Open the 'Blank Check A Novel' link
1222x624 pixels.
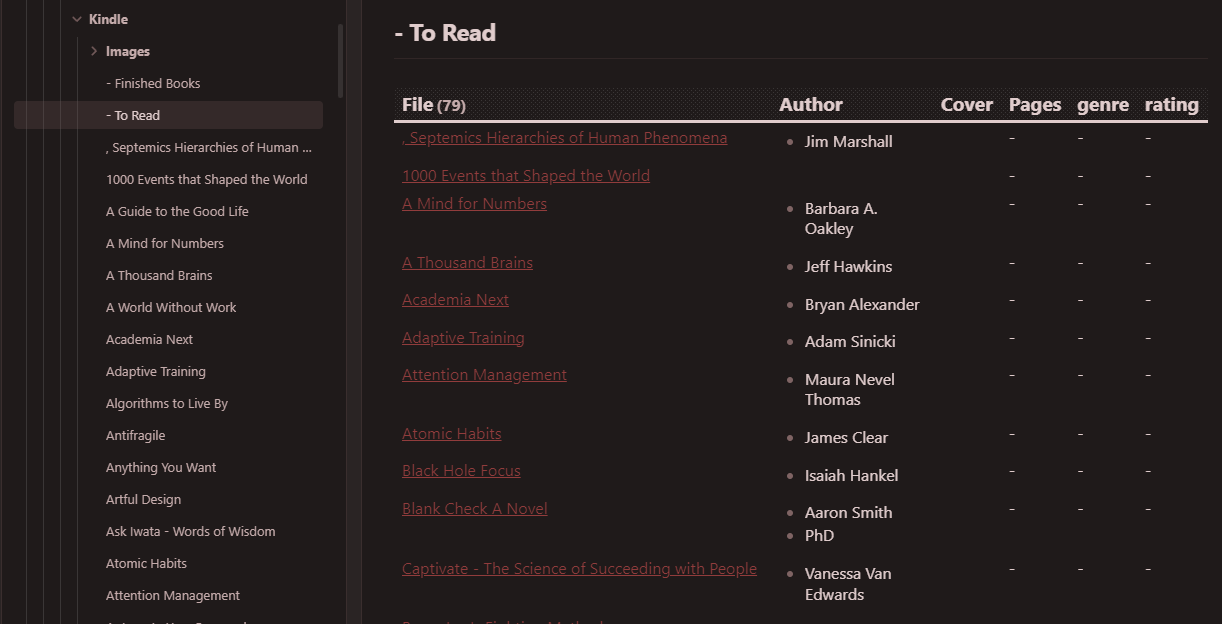(475, 509)
